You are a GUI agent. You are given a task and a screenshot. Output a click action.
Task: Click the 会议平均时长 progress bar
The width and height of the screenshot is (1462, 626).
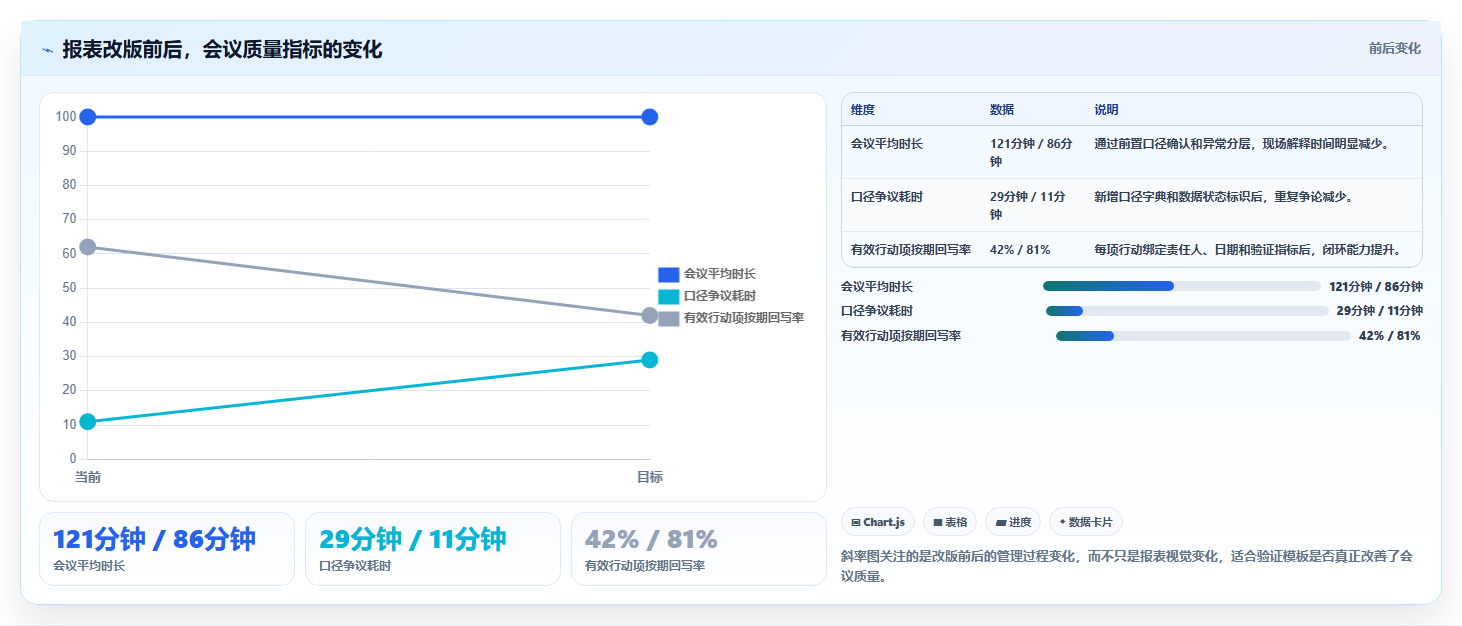(1182, 286)
